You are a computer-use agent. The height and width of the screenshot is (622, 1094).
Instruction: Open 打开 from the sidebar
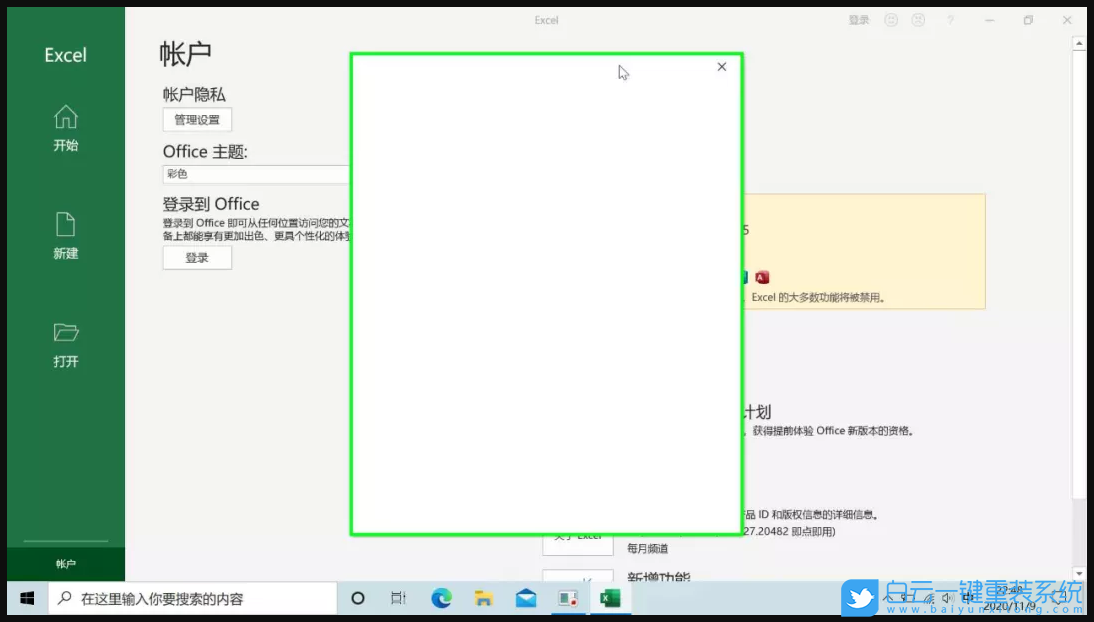click(64, 344)
